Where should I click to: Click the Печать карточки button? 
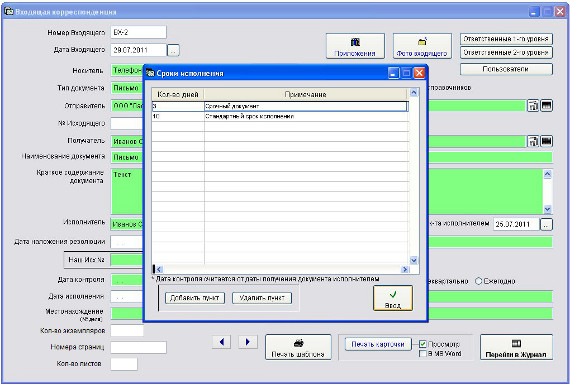(378, 344)
